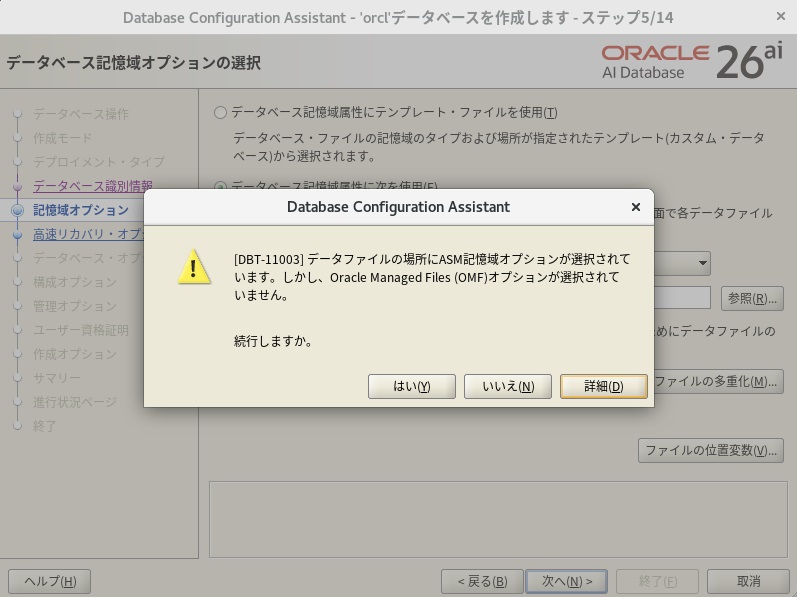The height and width of the screenshot is (597, 797).
Task: Expand the storage type dropdown arrow
Action: coord(702,263)
